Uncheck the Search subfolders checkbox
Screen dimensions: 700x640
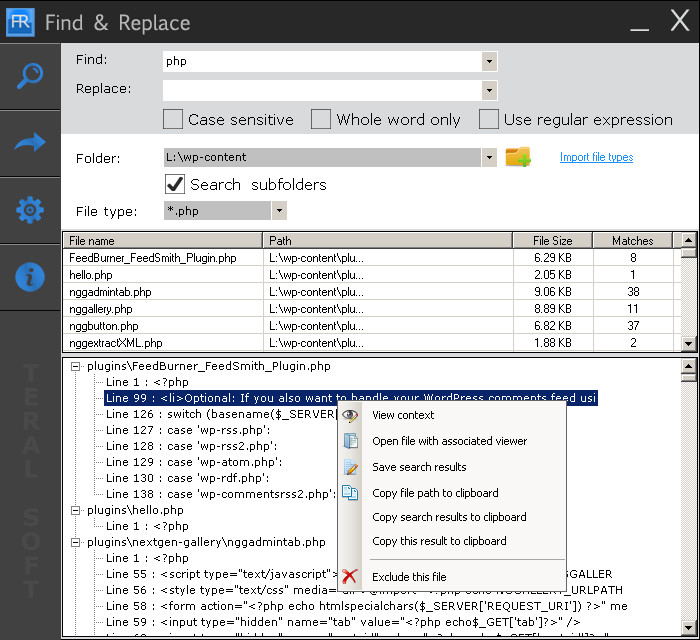point(174,184)
